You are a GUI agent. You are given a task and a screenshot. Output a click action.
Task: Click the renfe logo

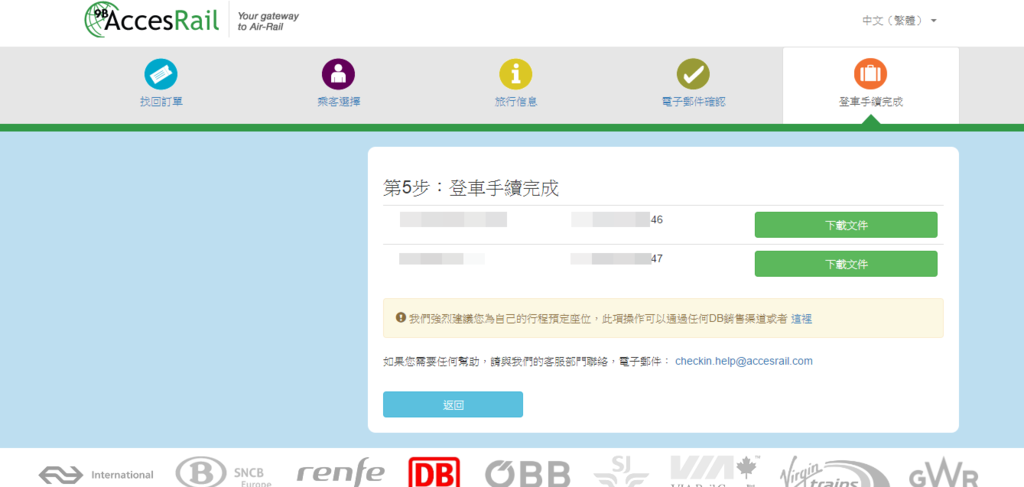[340, 473]
